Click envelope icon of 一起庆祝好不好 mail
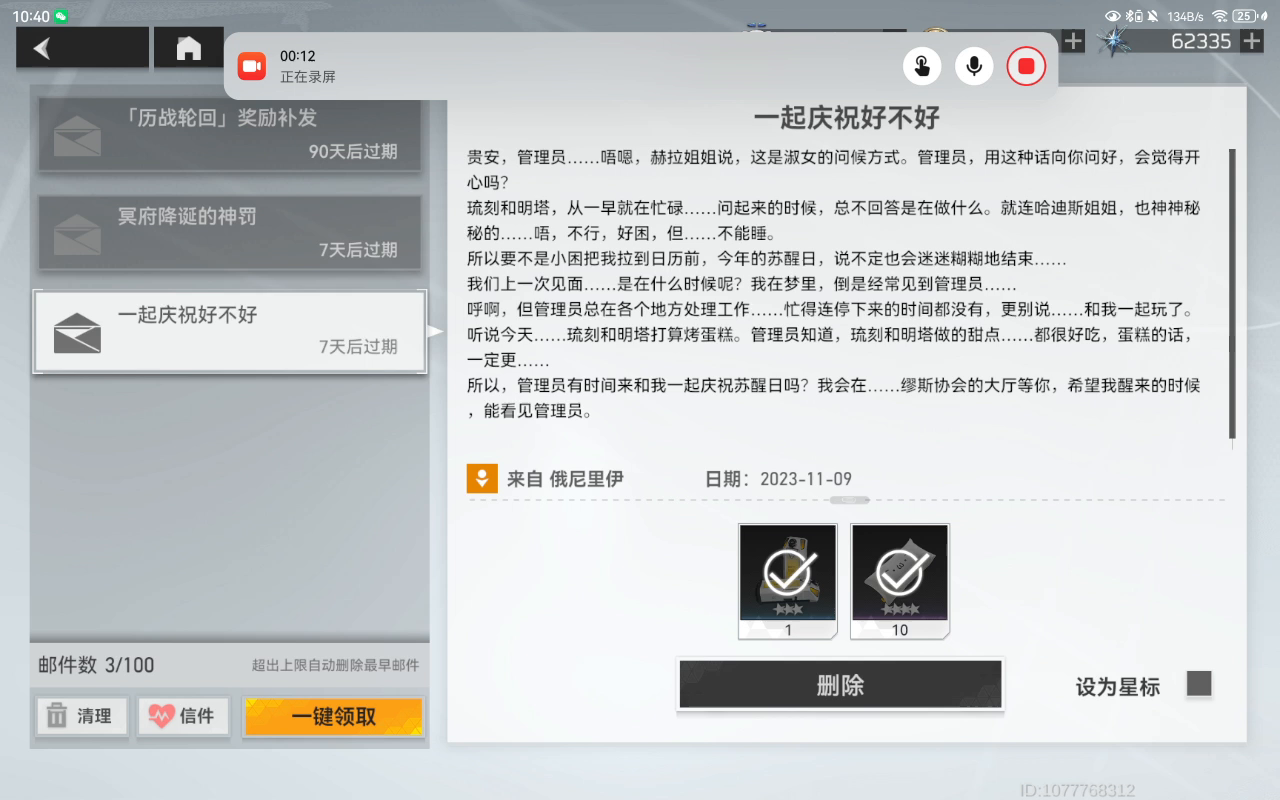The image size is (1280, 800). 77,333
